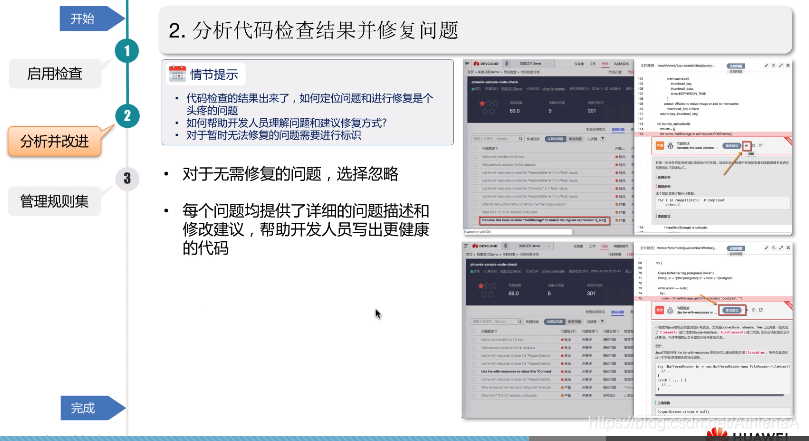Close the upper code panel with X

(x=788, y=66)
